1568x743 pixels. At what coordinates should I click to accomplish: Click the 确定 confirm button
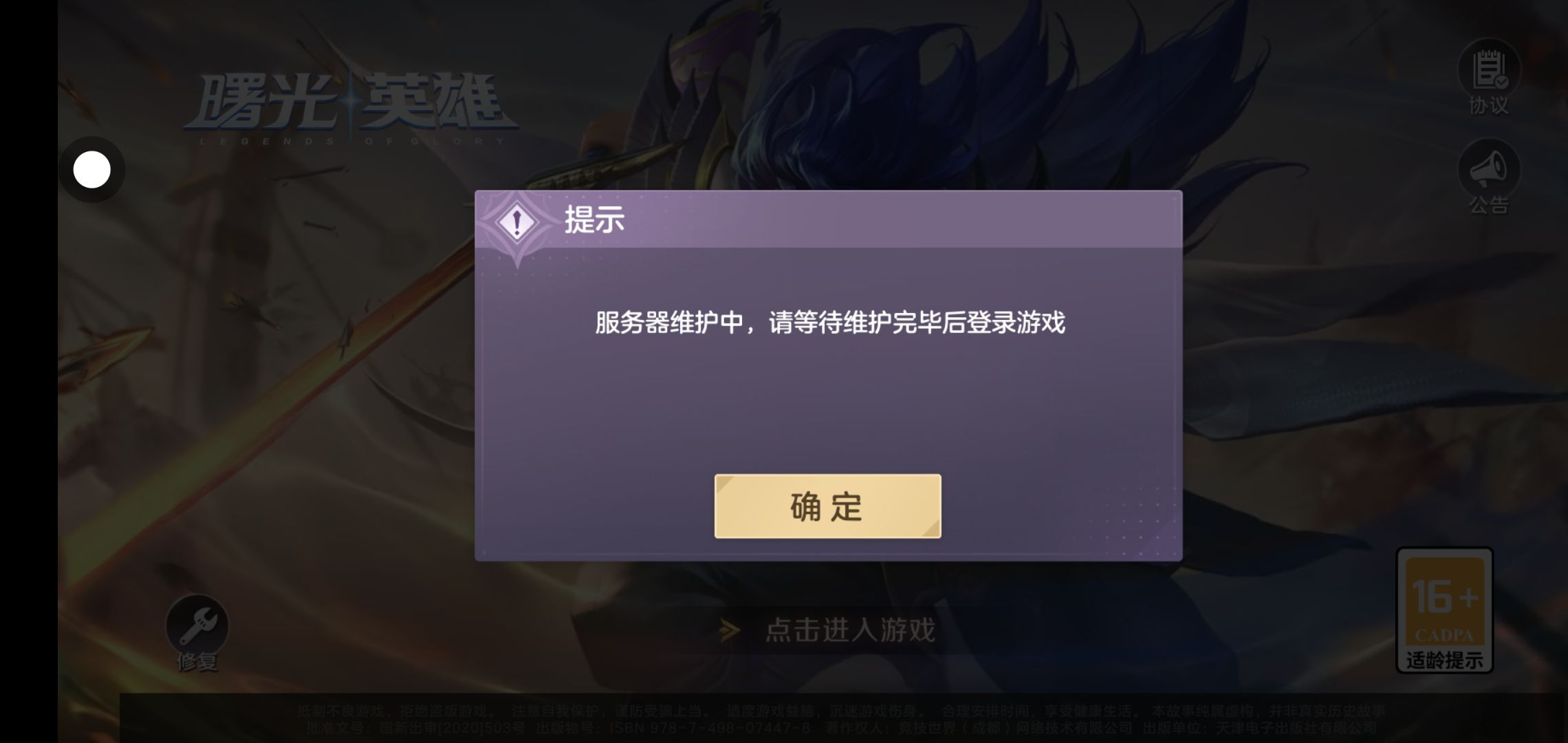827,506
